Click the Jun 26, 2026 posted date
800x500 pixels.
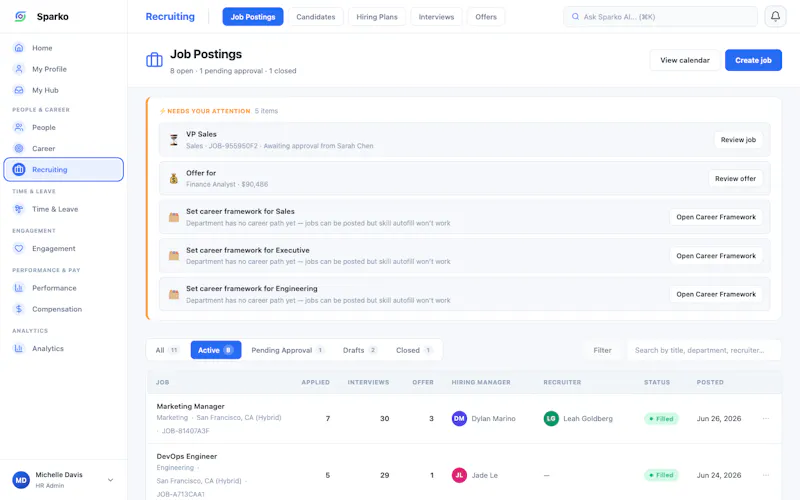click(719, 418)
